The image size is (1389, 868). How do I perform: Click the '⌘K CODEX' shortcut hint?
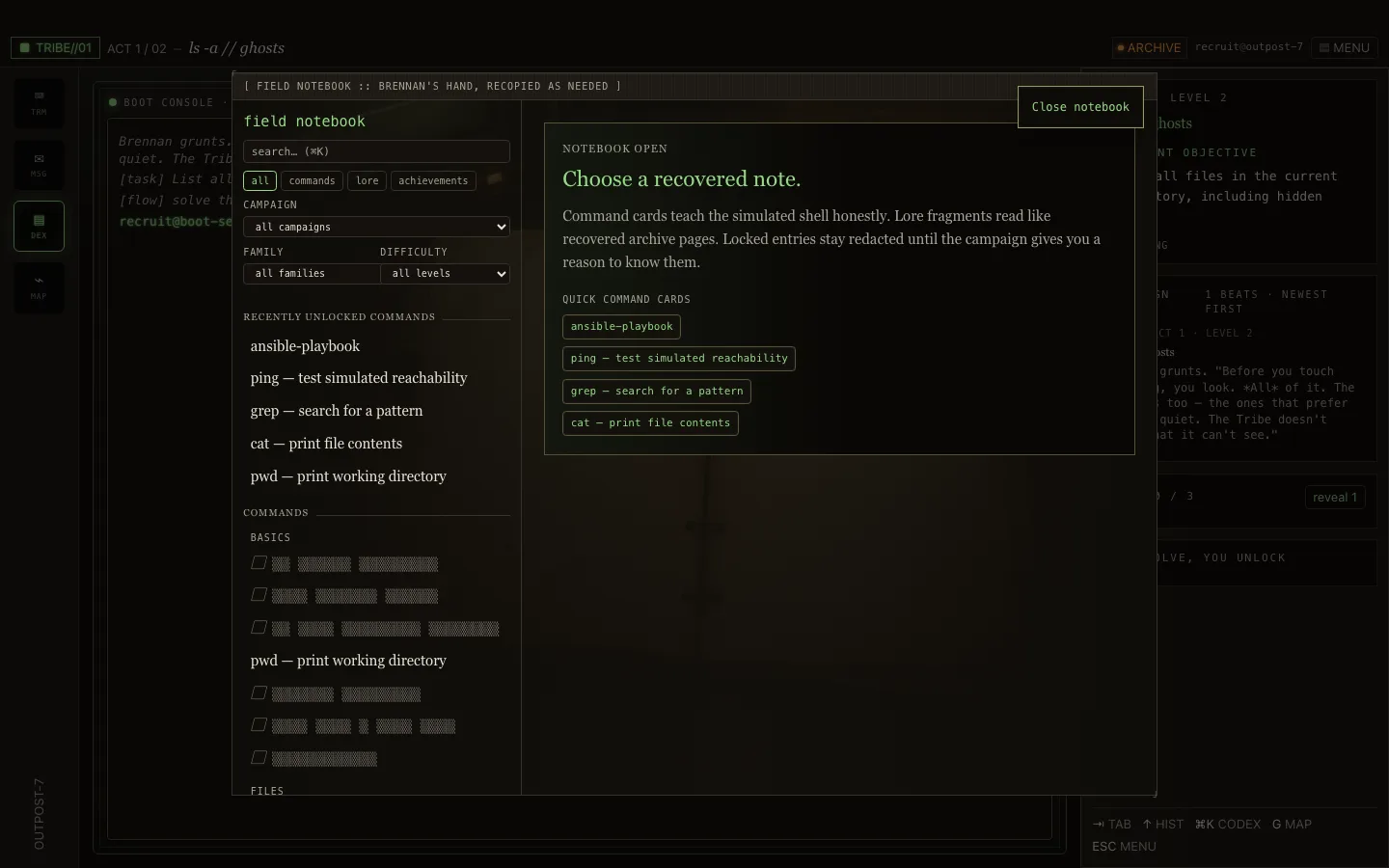click(1227, 825)
